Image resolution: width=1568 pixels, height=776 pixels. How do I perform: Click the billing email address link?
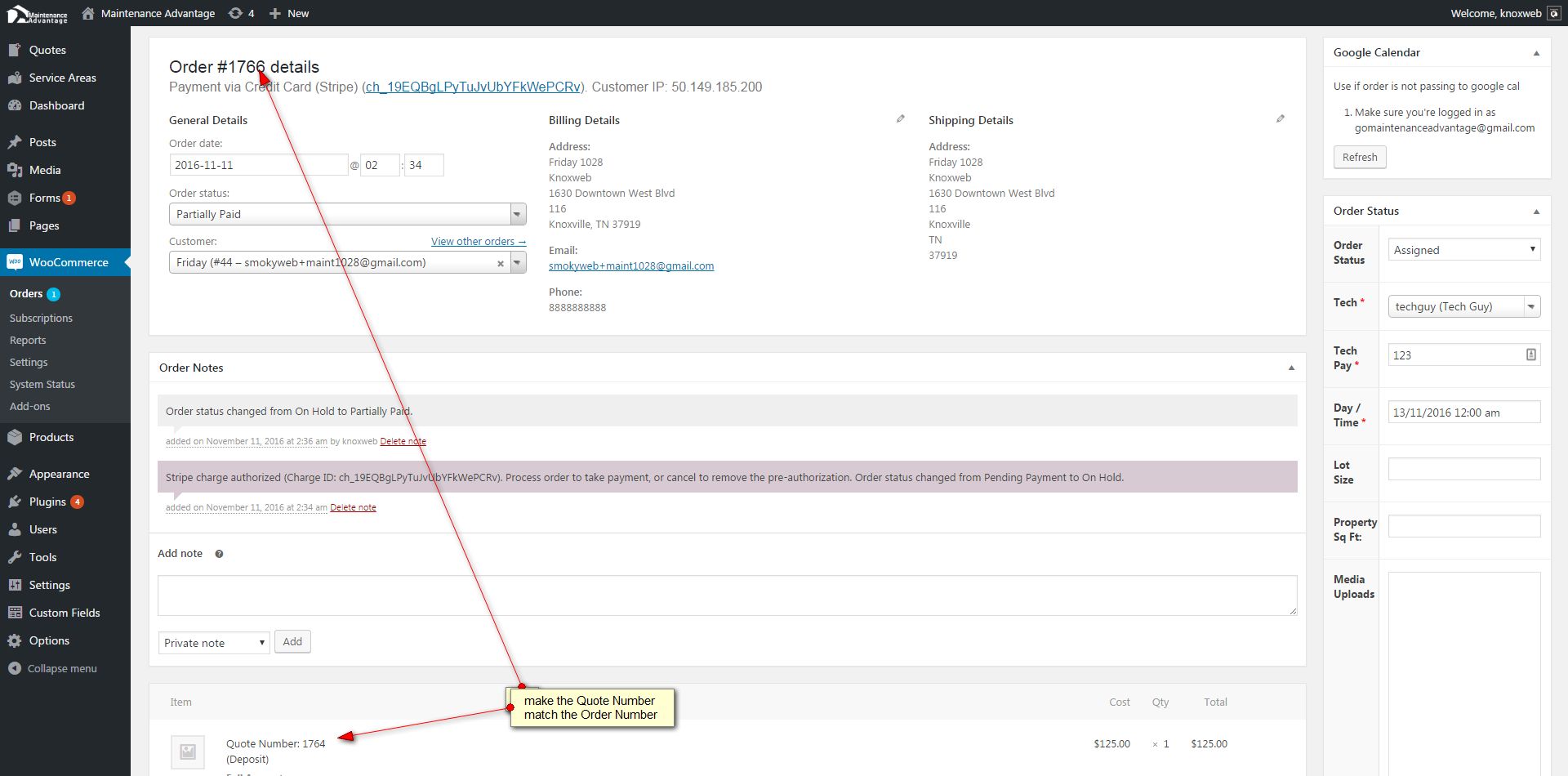coord(631,265)
